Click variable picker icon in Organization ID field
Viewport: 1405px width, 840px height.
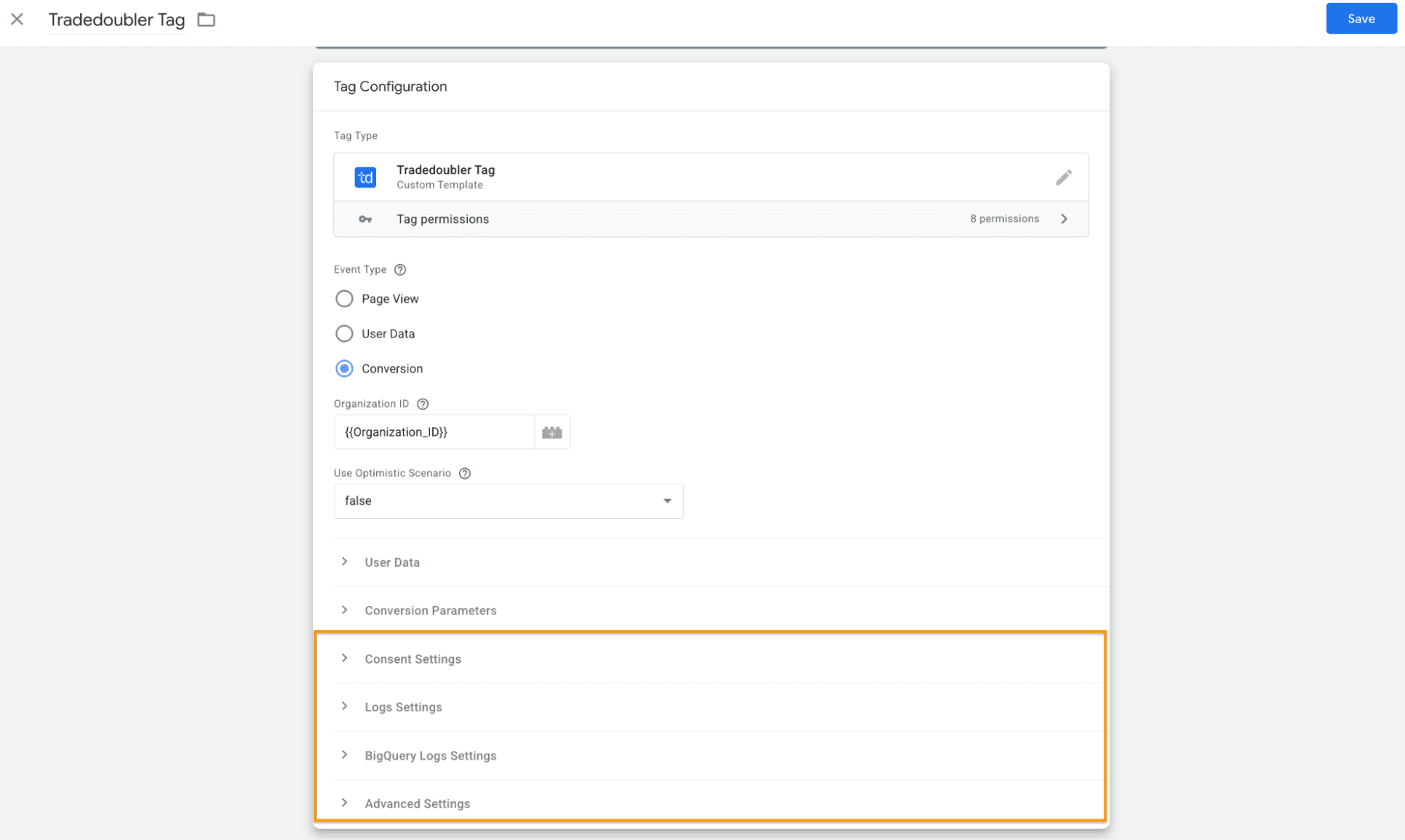[x=552, y=432]
